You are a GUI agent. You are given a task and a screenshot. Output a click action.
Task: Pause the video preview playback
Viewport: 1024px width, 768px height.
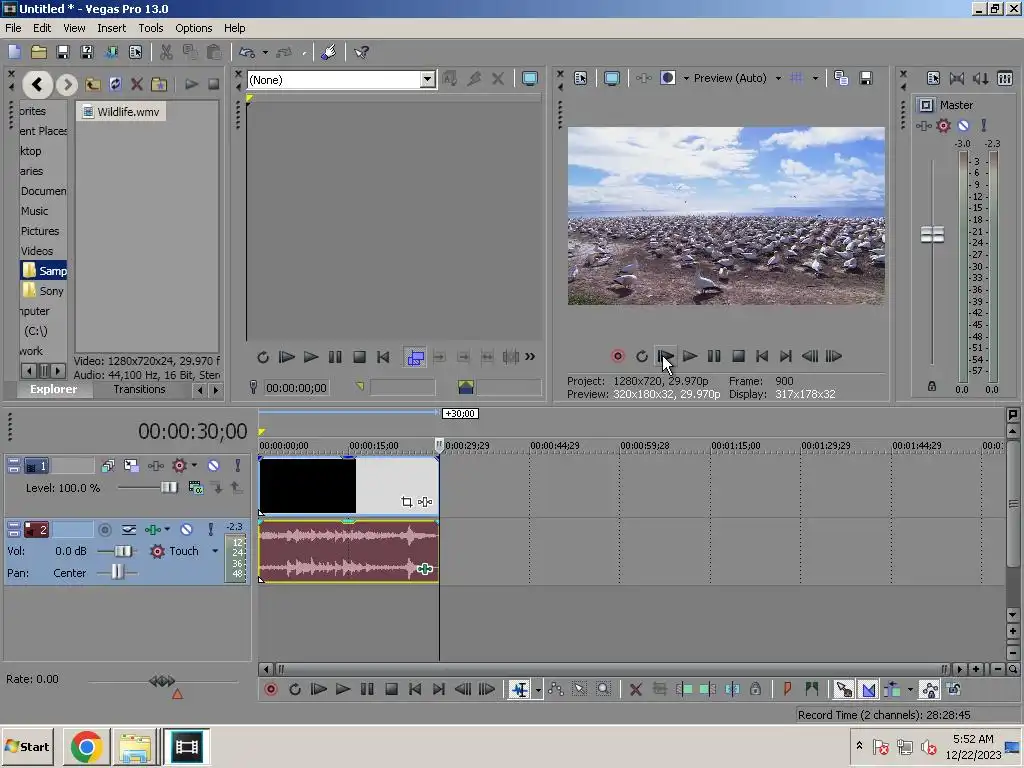click(x=714, y=356)
